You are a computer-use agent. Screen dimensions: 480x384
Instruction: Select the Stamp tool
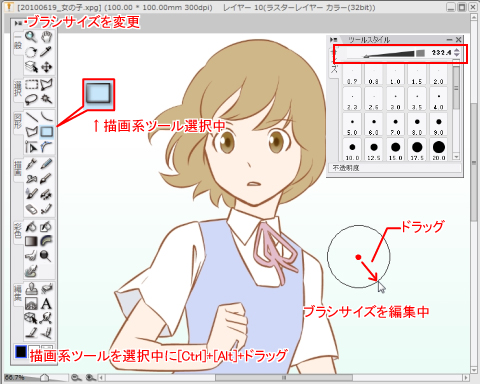click(31, 289)
